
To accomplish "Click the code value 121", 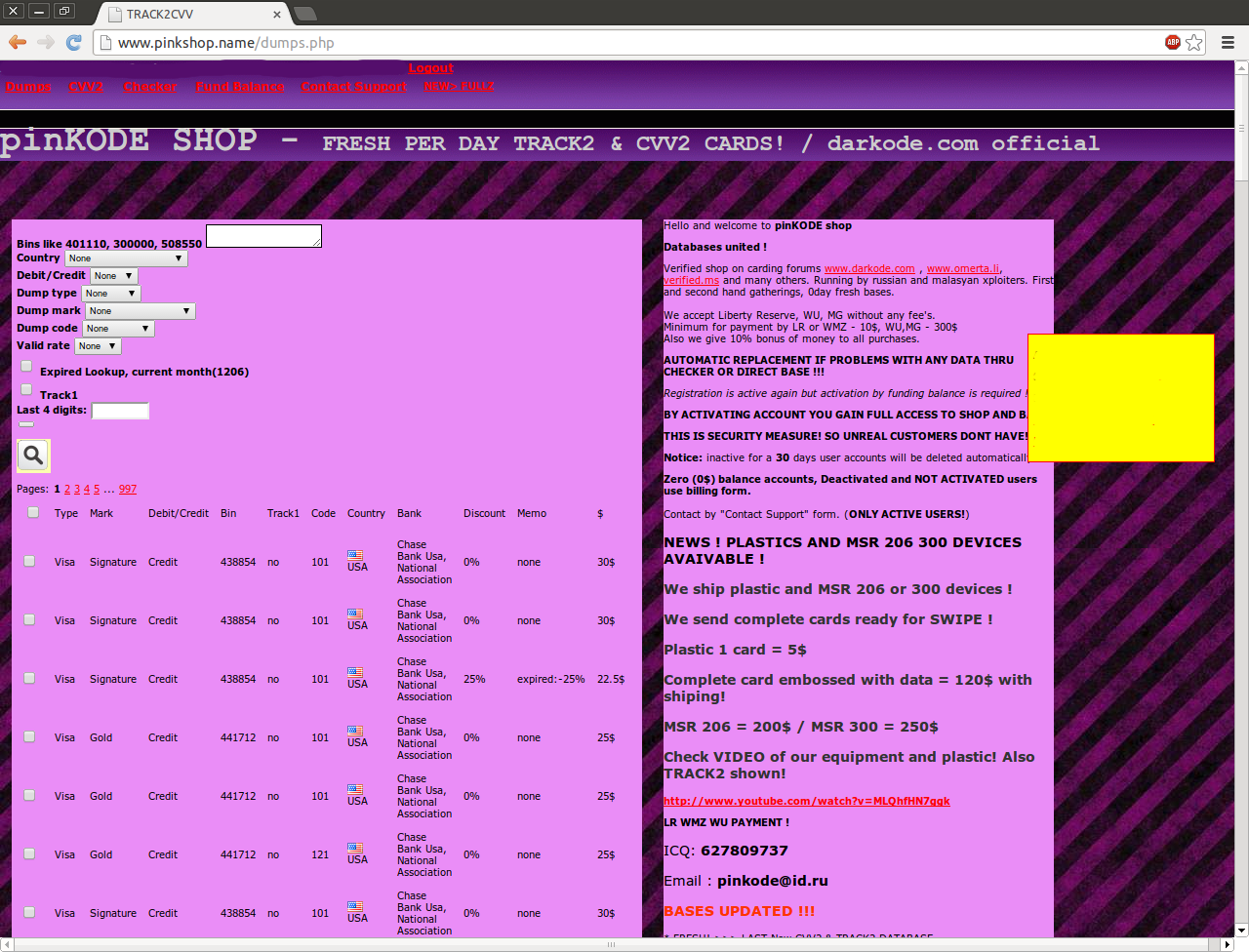I will pyautogui.click(x=320, y=854).
